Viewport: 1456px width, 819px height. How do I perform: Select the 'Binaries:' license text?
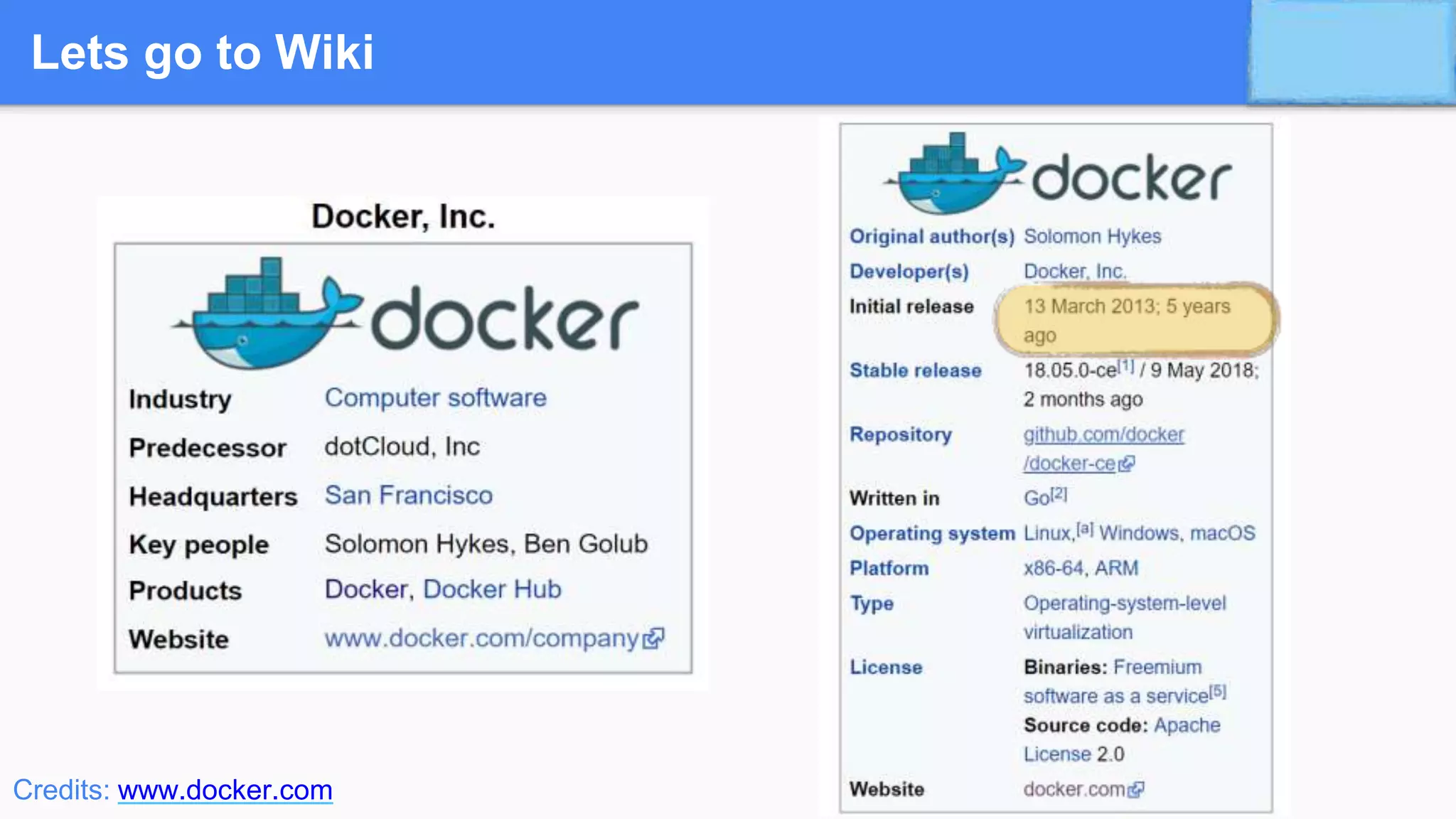click(x=1066, y=667)
